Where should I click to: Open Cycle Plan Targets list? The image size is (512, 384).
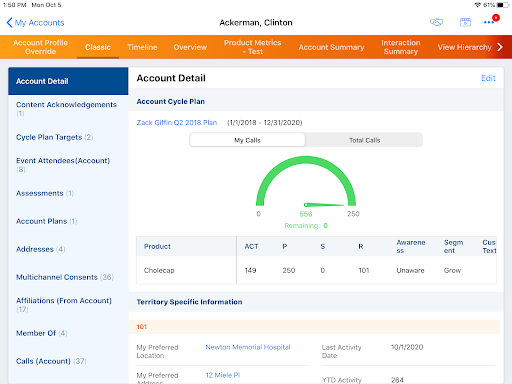[x=68, y=137]
